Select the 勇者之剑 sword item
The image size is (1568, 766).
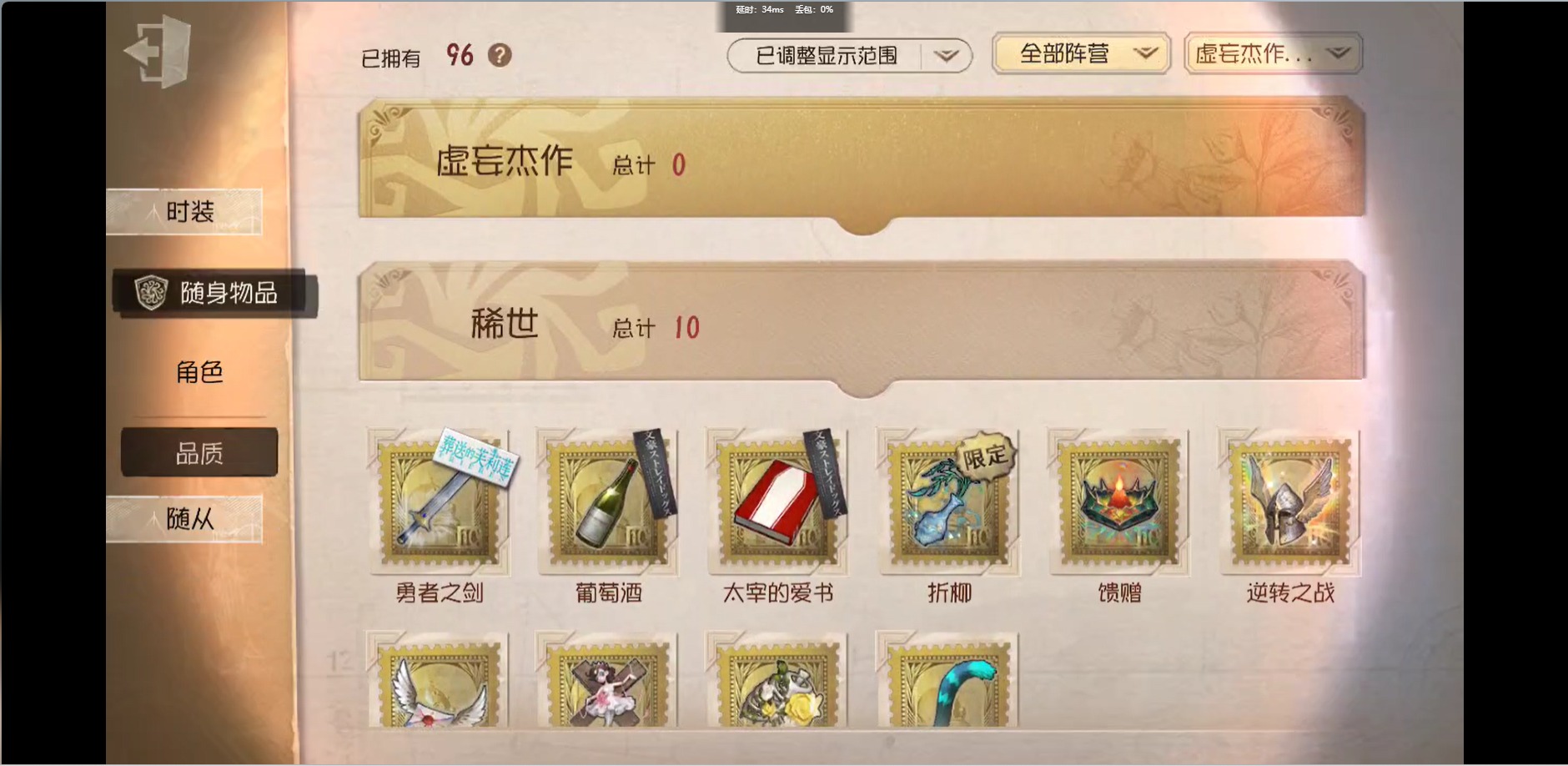pyautogui.click(x=439, y=501)
